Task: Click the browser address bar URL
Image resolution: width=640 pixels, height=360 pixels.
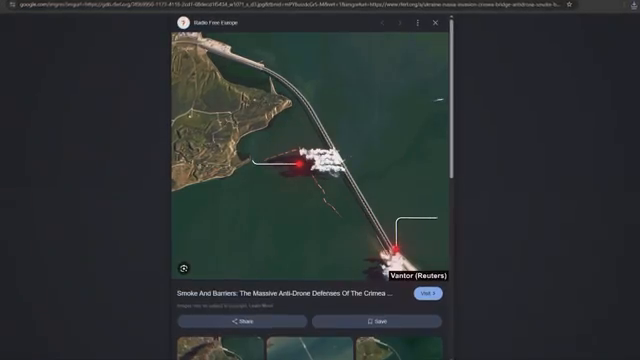Action: click(290, 4)
